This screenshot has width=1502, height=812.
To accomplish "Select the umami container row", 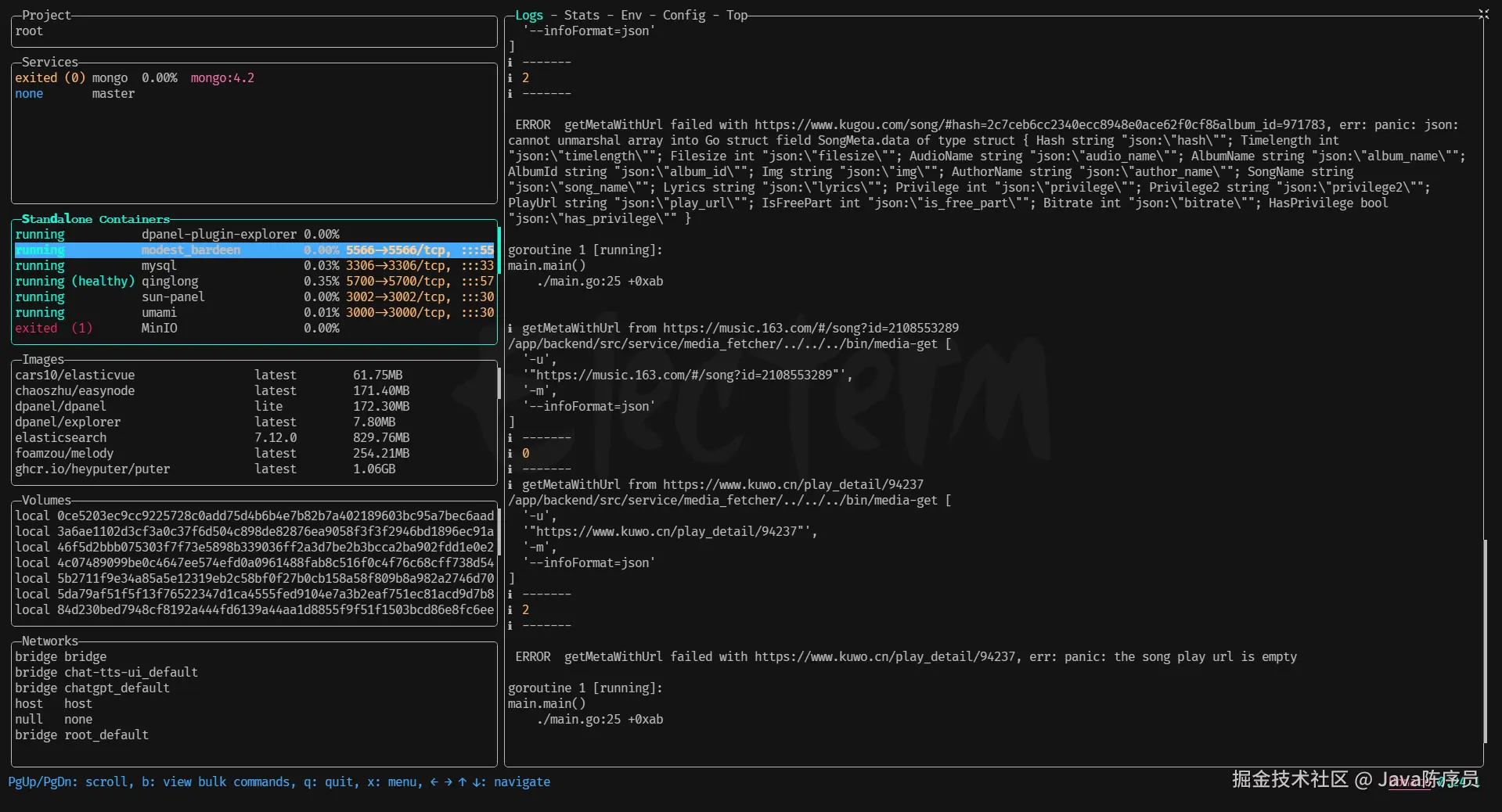I will coord(254,313).
